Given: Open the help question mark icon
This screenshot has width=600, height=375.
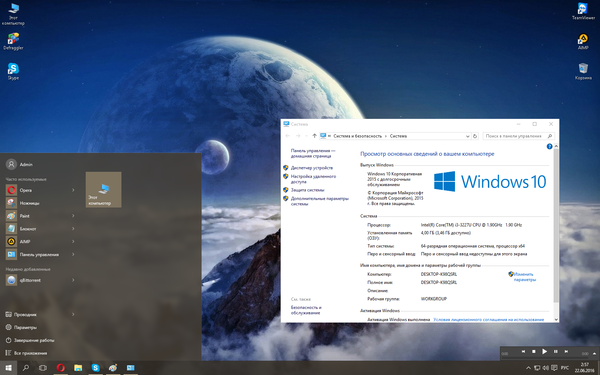Looking at the screenshot, I should (x=549, y=146).
